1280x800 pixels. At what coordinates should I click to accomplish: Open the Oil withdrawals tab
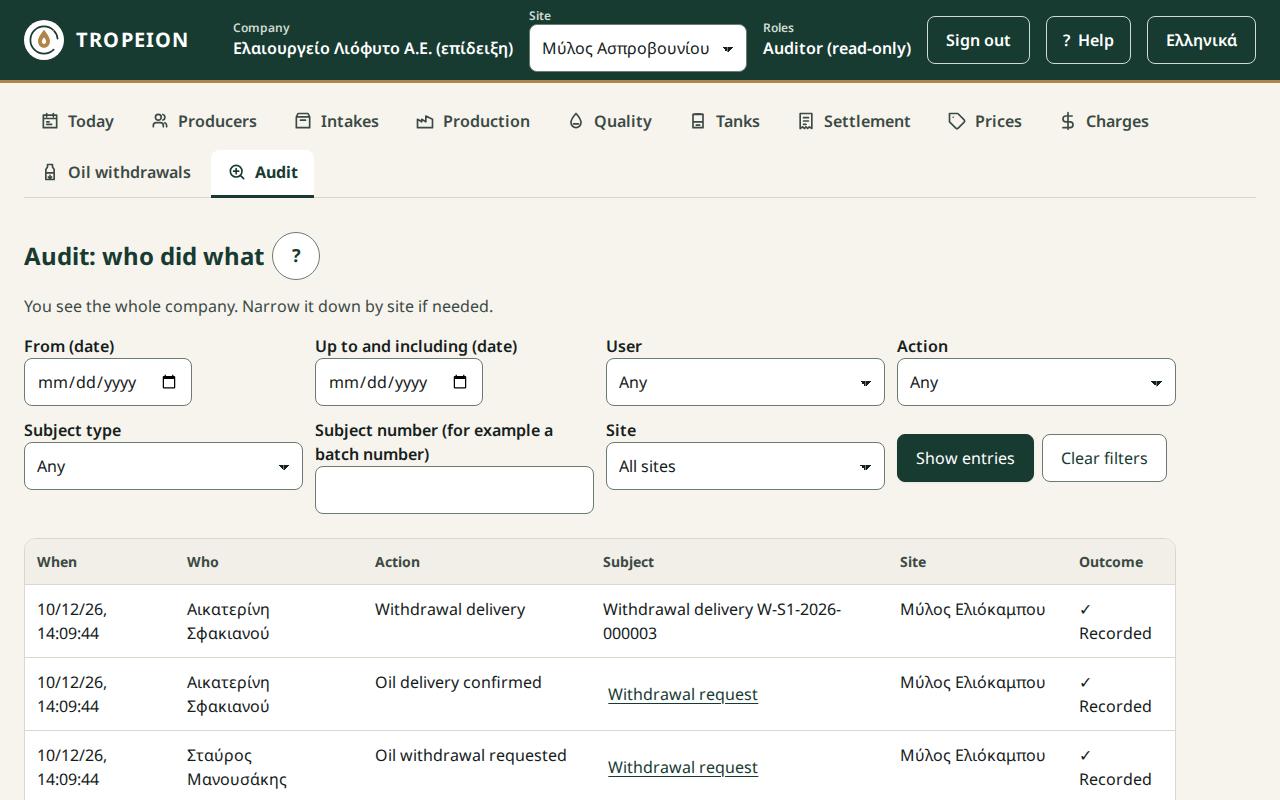click(116, 172)
